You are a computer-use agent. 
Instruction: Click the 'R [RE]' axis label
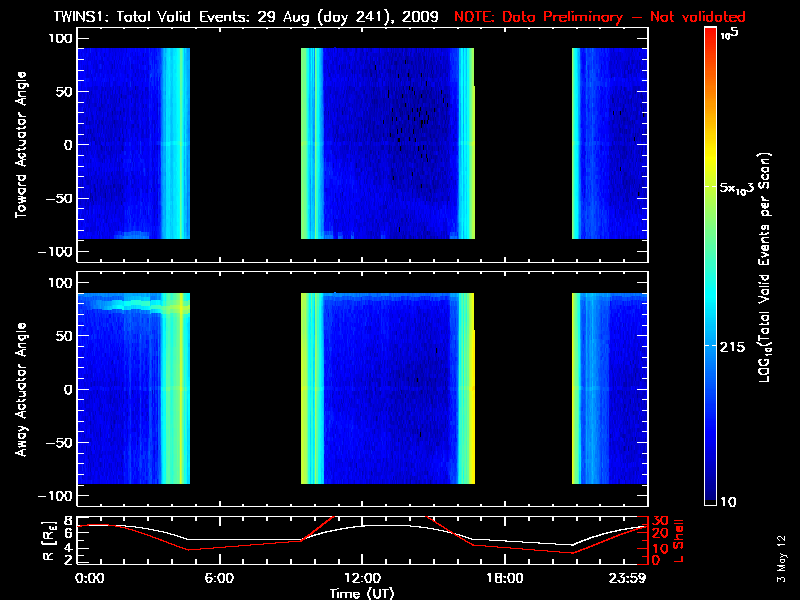(x=48, y=541)
